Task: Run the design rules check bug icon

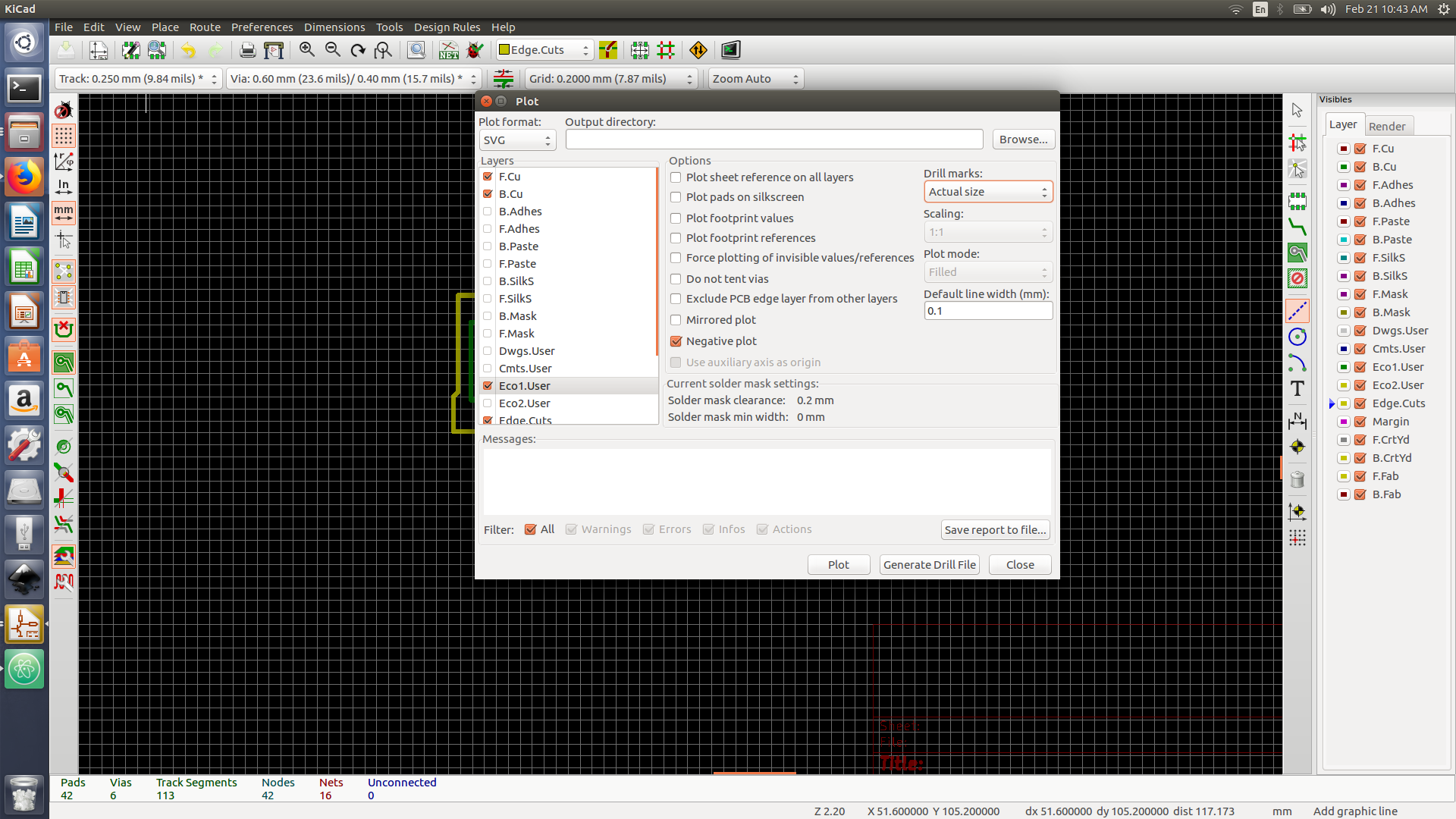Action: tap(475, 50)
